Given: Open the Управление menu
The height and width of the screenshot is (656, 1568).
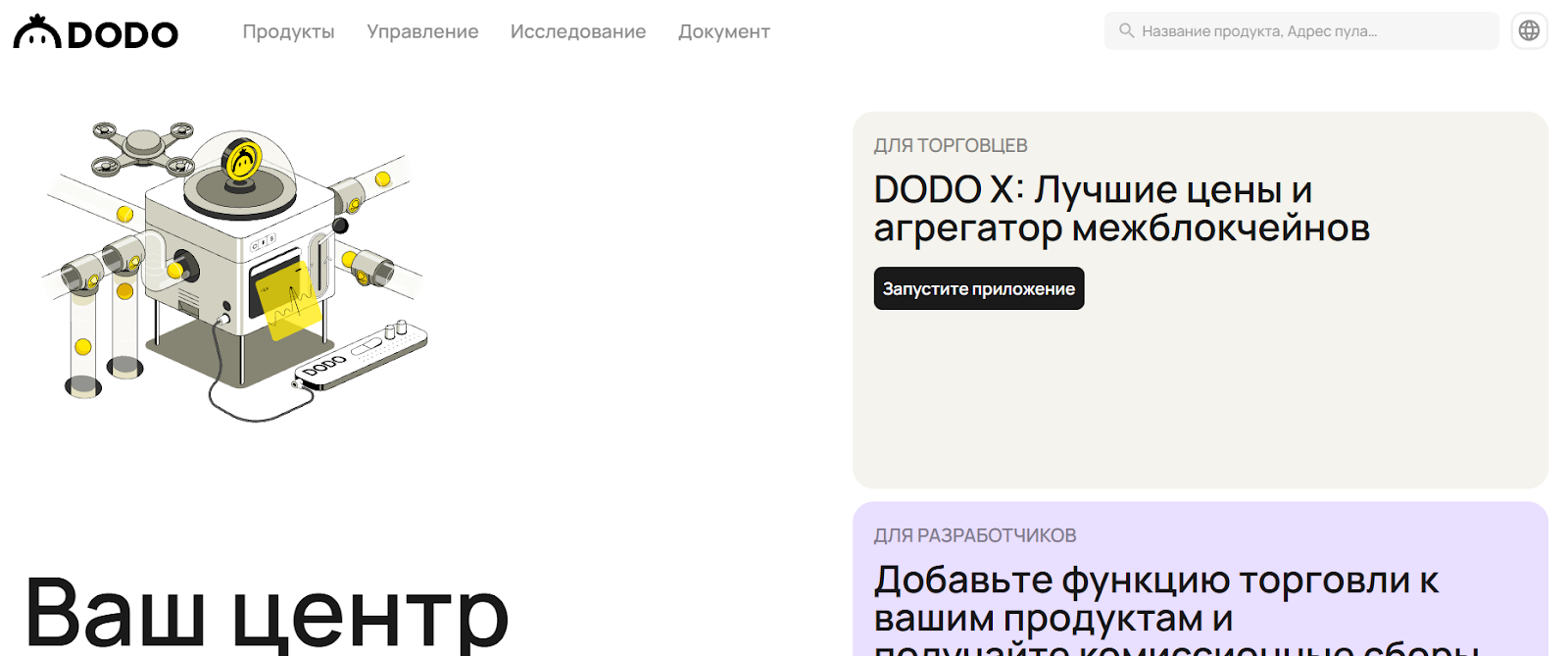Looking at the screenshot, I should pos(422,31).
